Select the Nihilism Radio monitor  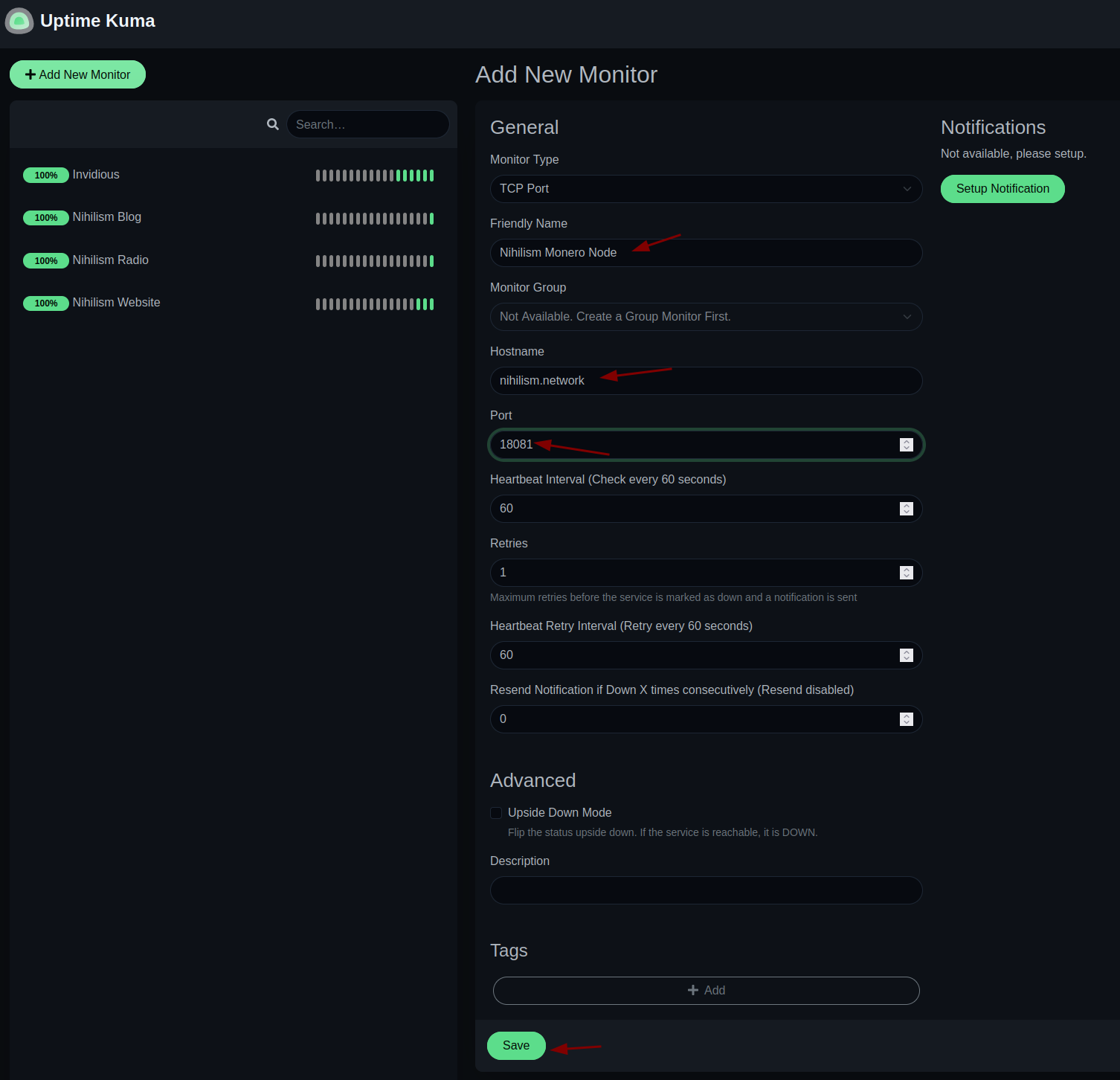234,261
